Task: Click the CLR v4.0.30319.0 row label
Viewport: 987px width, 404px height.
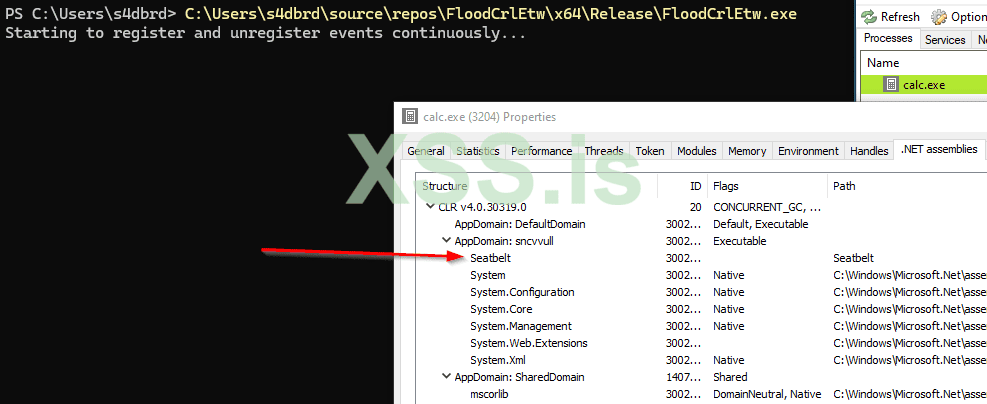Action: (x=482, y=206)
